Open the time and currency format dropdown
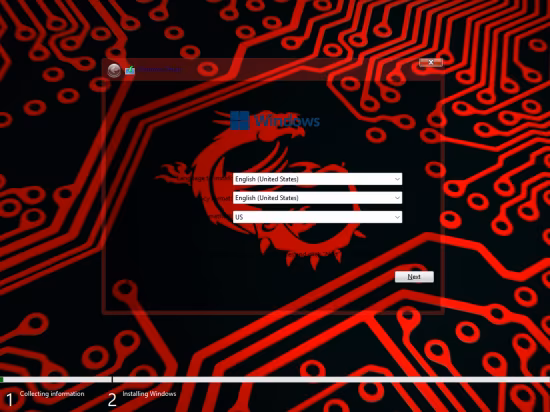The image size is (550, 412). pos(317,198)
